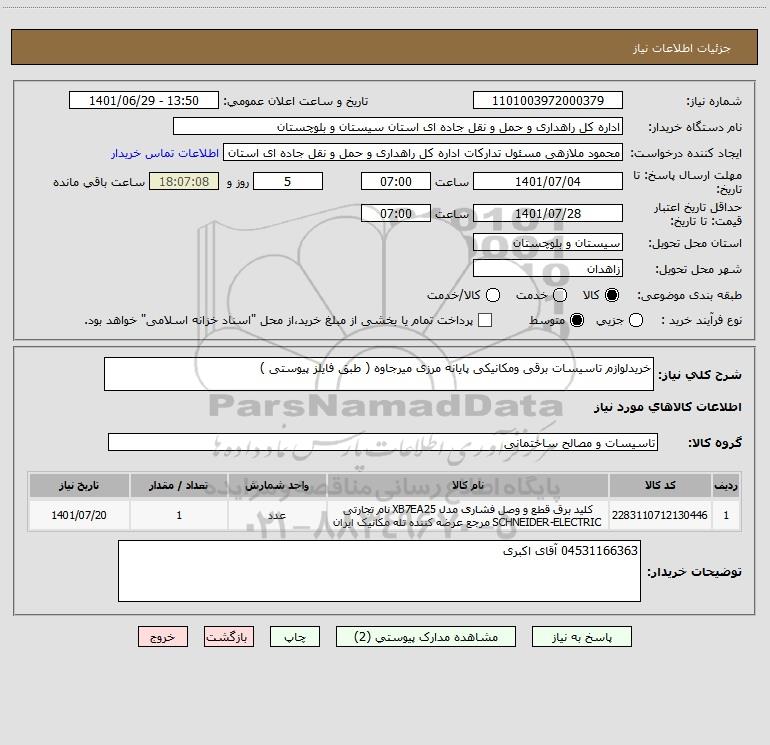This screenshot has height=745, width=770.
Task: Click the general need description text box
Action: click(379, 374)
